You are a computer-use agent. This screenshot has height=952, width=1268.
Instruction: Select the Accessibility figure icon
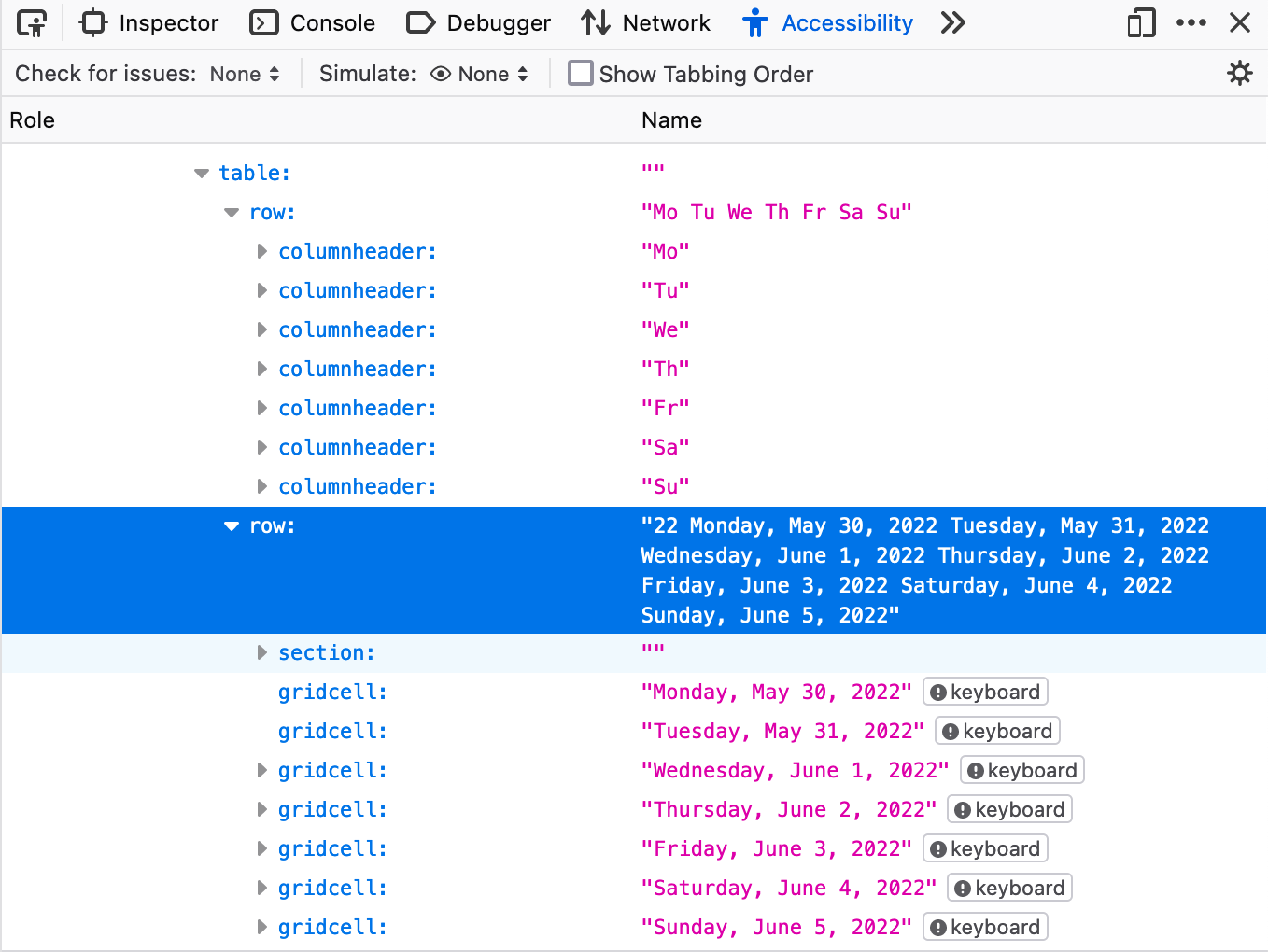coord(754,22)
